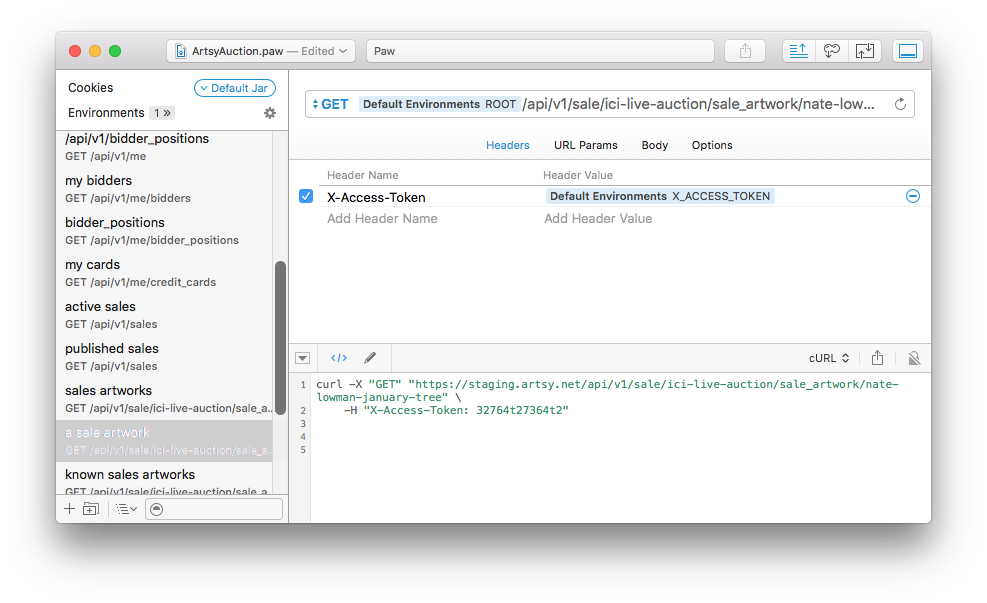Select the my bidders request
987x603 pixels.
coord(164,189)
